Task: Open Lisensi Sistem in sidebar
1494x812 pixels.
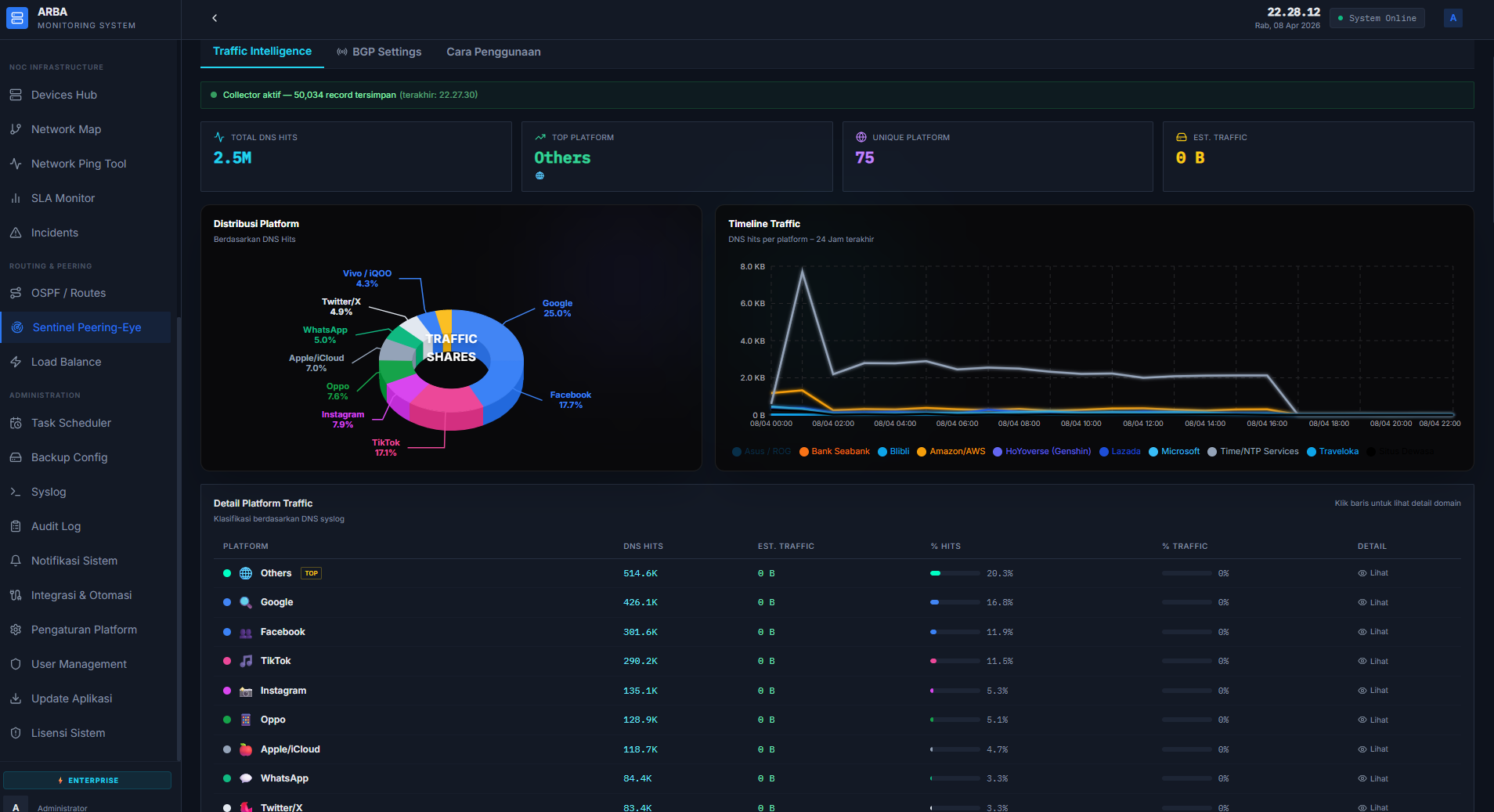Action: click(x=86, y=733)
